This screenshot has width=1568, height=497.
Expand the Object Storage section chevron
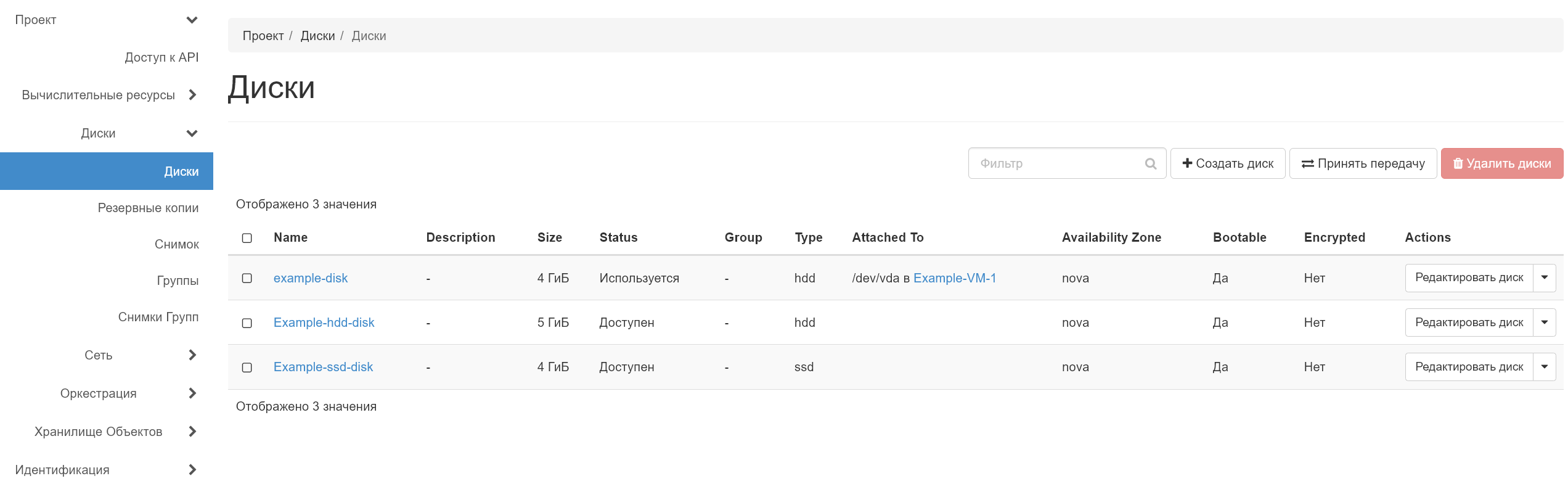(192, 432)
